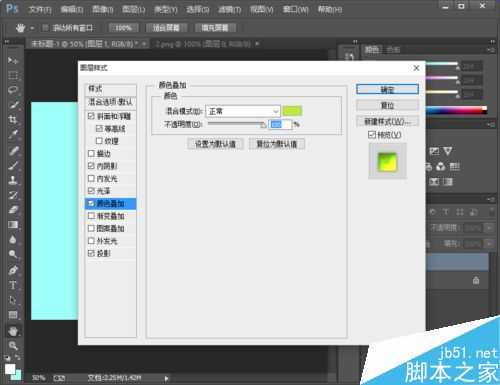Select the Path Selection arrow tool

point(13,300)
